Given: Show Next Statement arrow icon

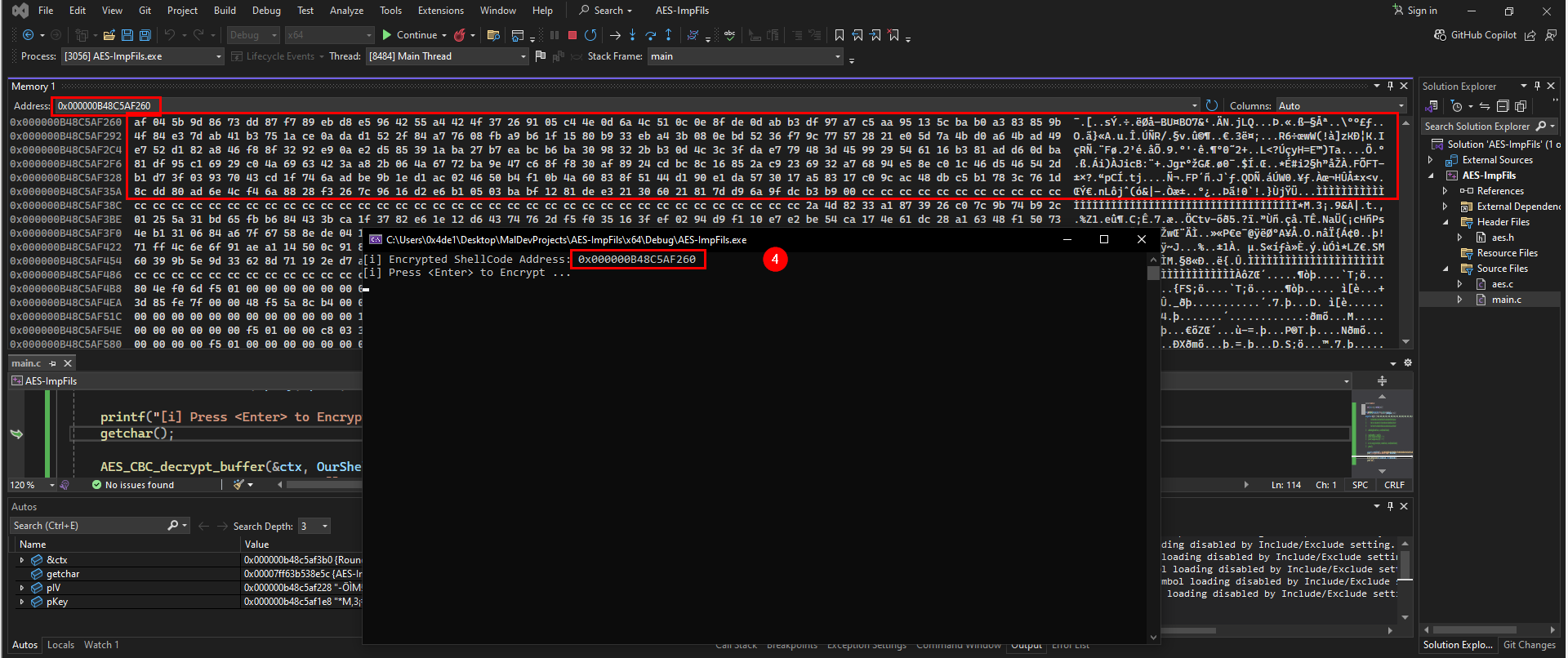Looking at the screenshot, I should tap(615, 35).
